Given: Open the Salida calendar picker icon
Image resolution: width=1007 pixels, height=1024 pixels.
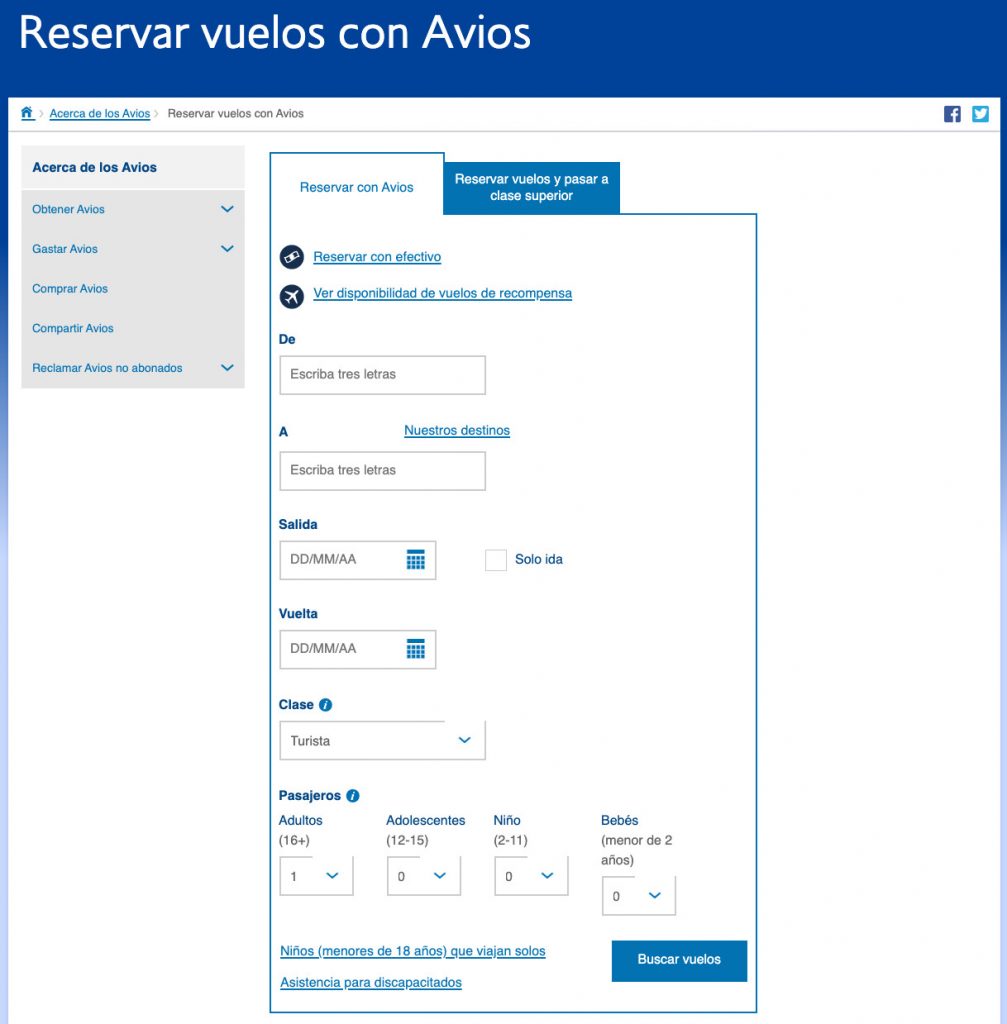Looking at the screenshot, I should point(415,560).
